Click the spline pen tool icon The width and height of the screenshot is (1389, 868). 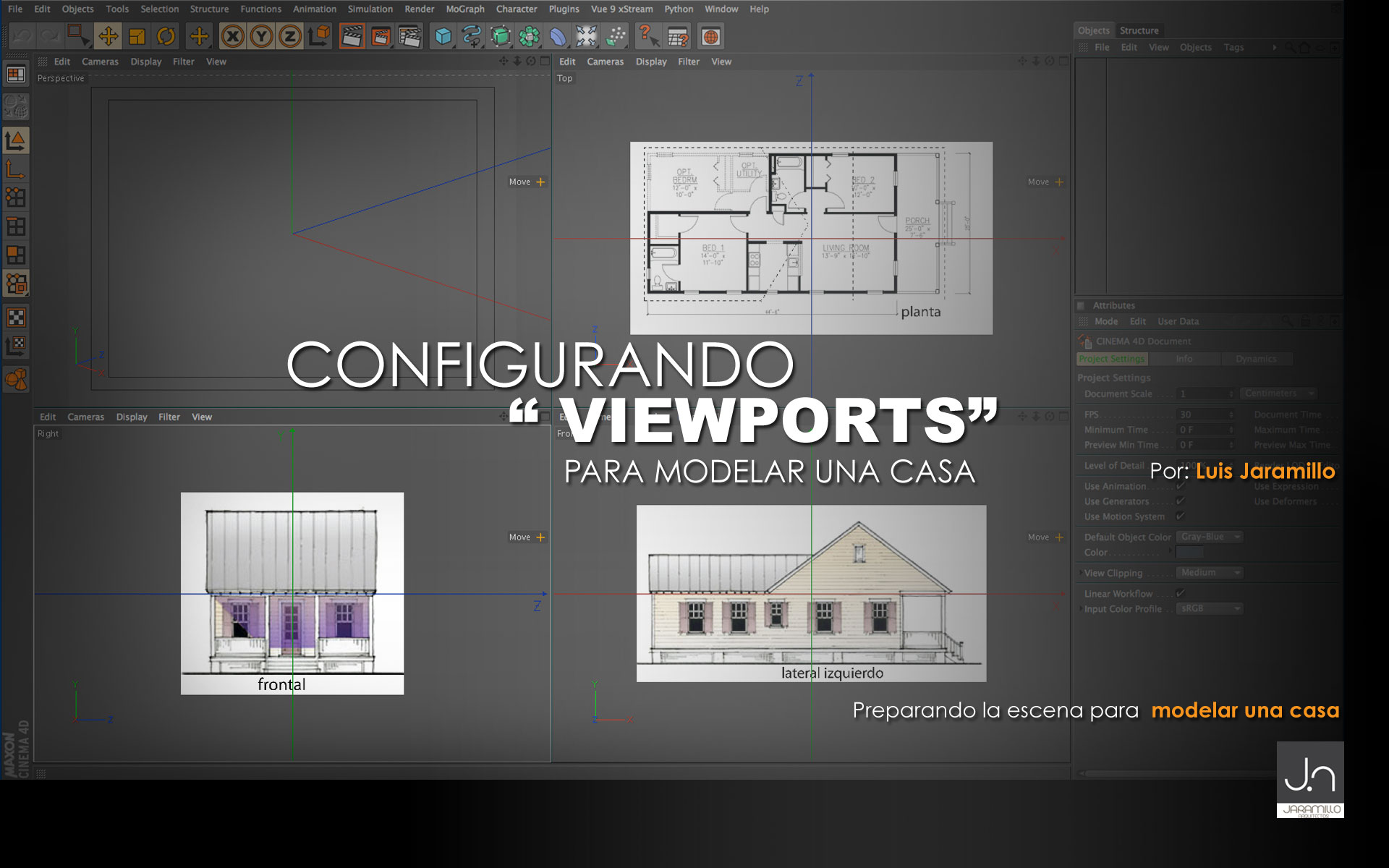point(472,36)
